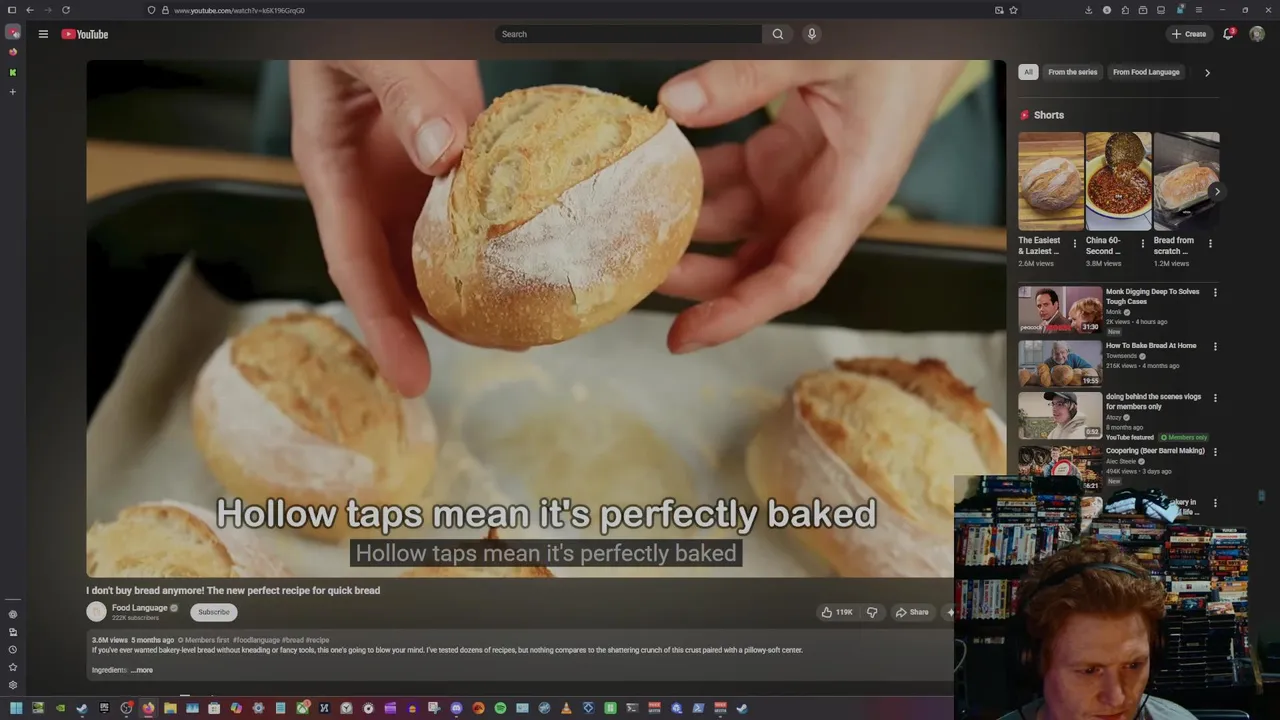The width and height of the screenshot is (1280, 720).
Task: Open the extensions puzzle icon
Action: 1125,10
